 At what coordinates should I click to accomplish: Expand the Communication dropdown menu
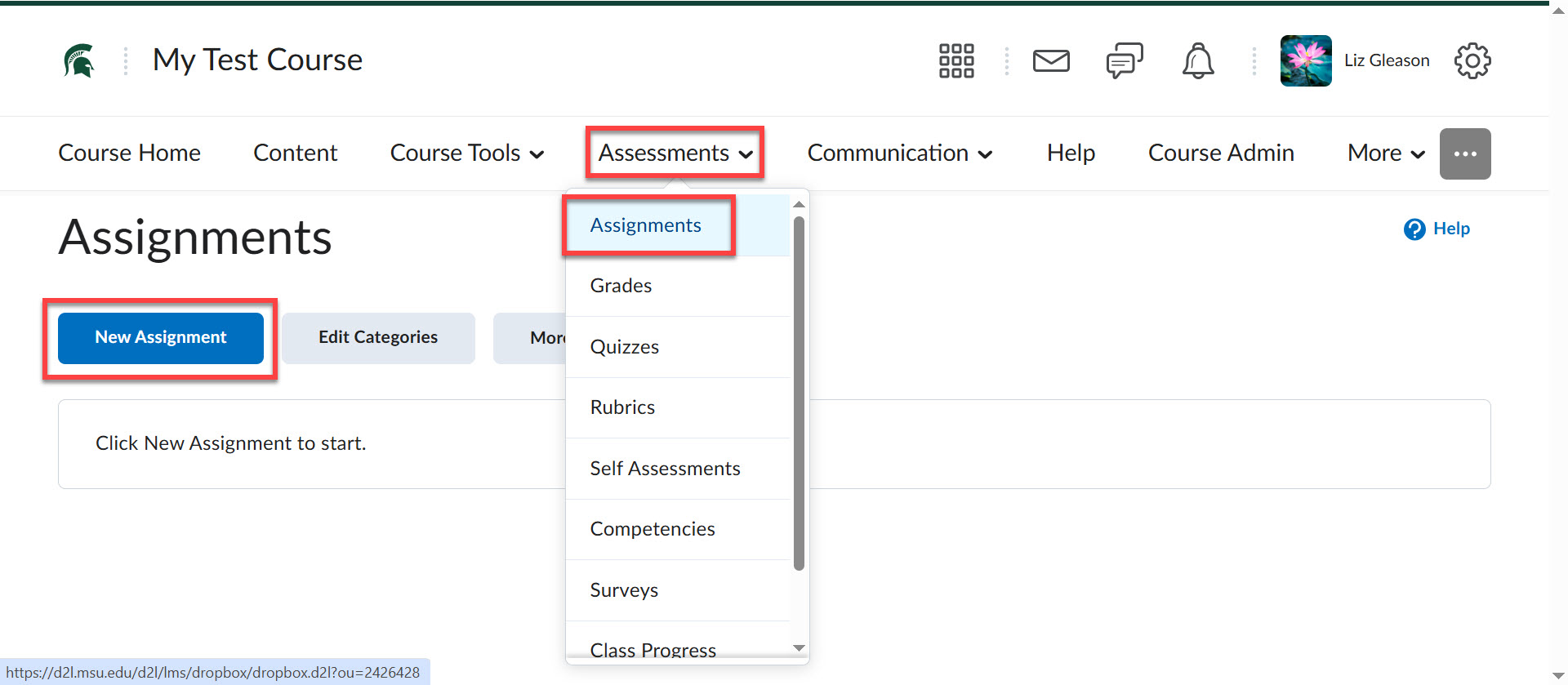[899, 153]
